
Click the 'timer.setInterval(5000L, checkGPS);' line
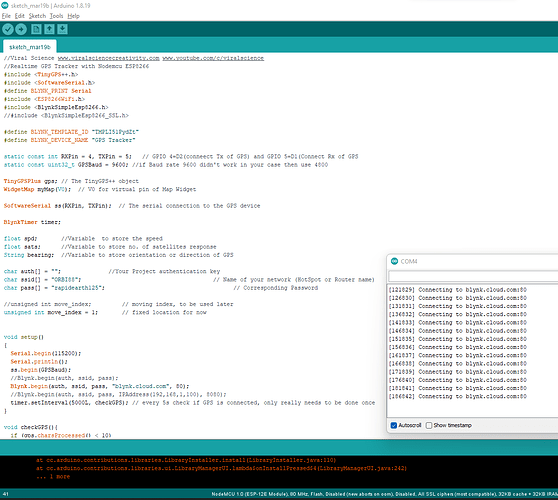tap(193, 402)
